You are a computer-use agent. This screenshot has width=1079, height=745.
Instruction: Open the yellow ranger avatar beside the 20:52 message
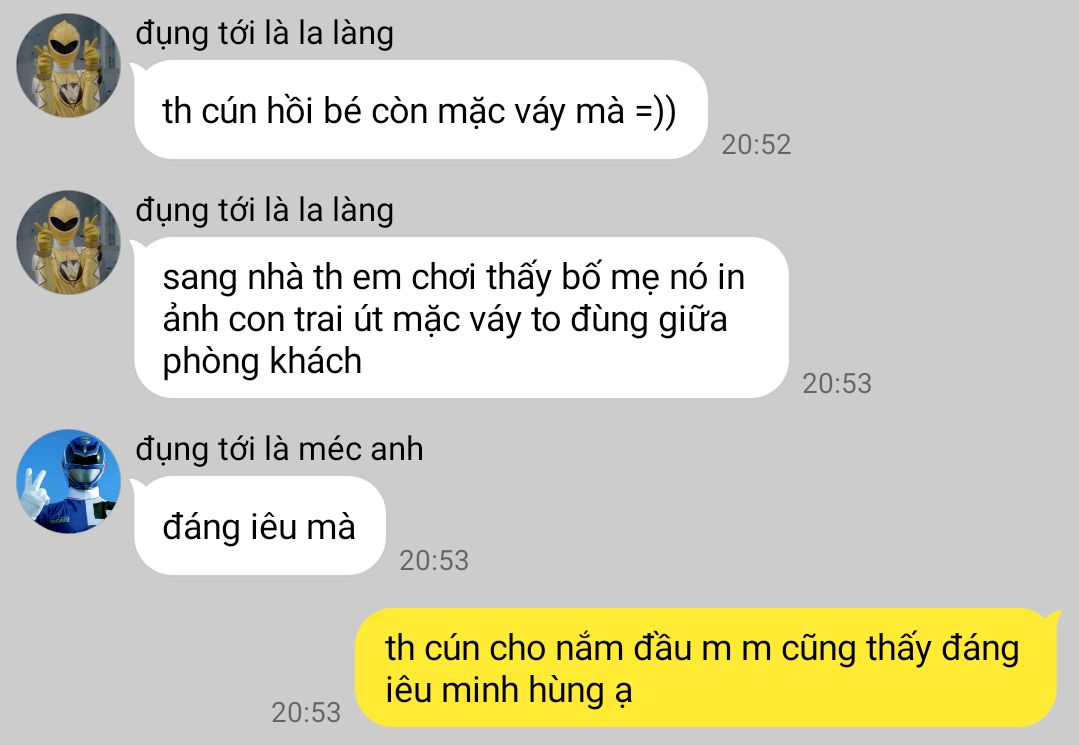click(68, 65)
